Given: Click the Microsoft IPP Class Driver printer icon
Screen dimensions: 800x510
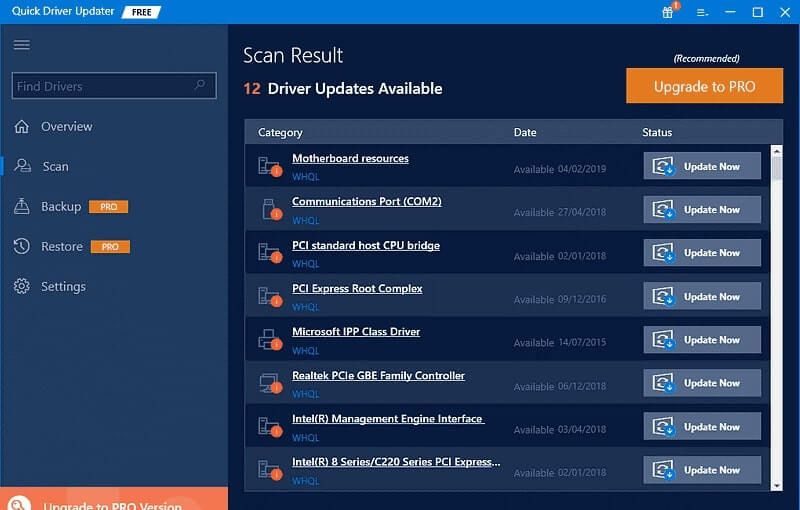Looking at the screenshot, I should 270,340.
